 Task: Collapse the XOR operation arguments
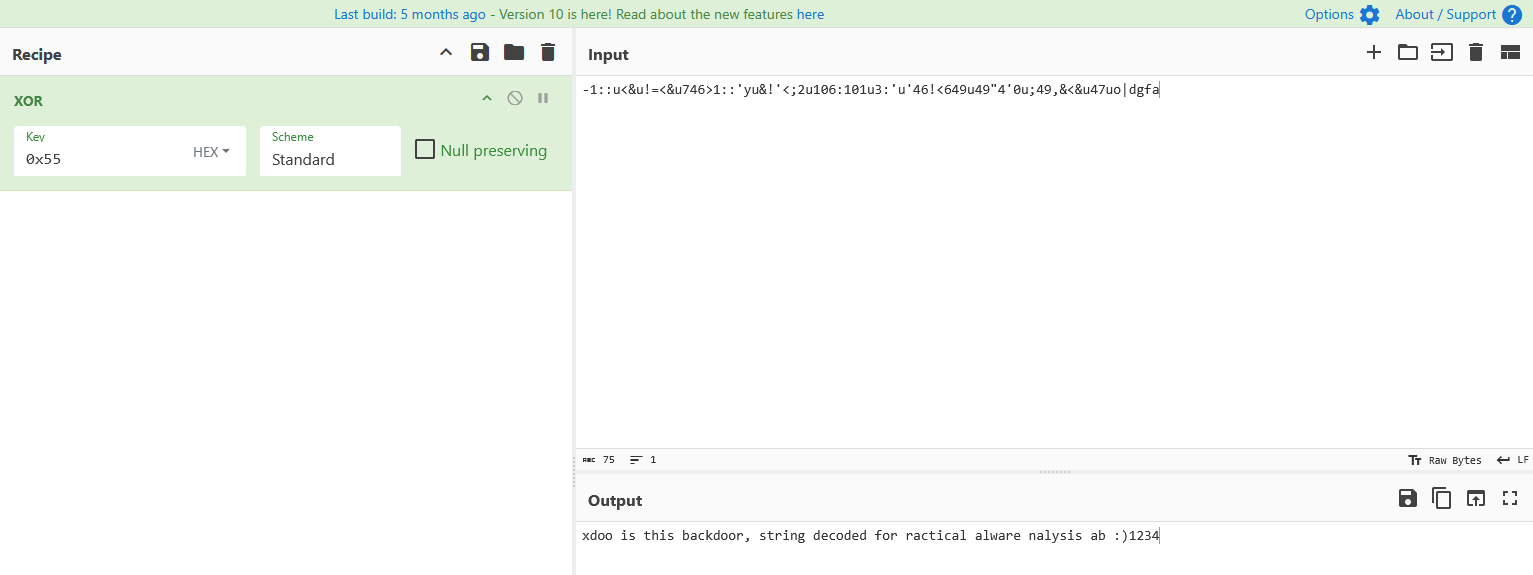[487, 98]
